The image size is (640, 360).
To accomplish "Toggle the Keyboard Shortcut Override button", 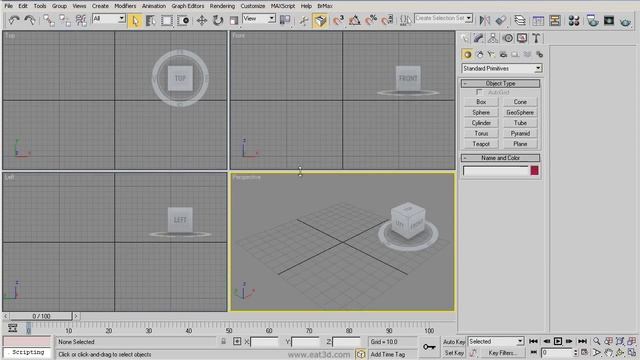I will [320, 20].
